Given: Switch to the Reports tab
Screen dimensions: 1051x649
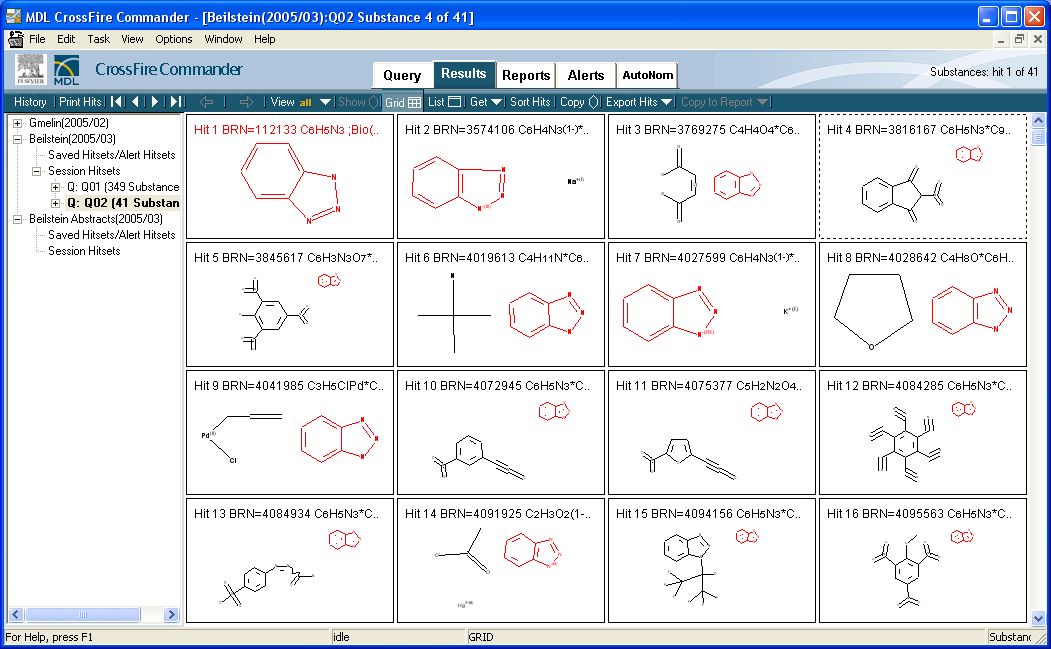Looking at the screenshot, I should [x=526, y=75].
